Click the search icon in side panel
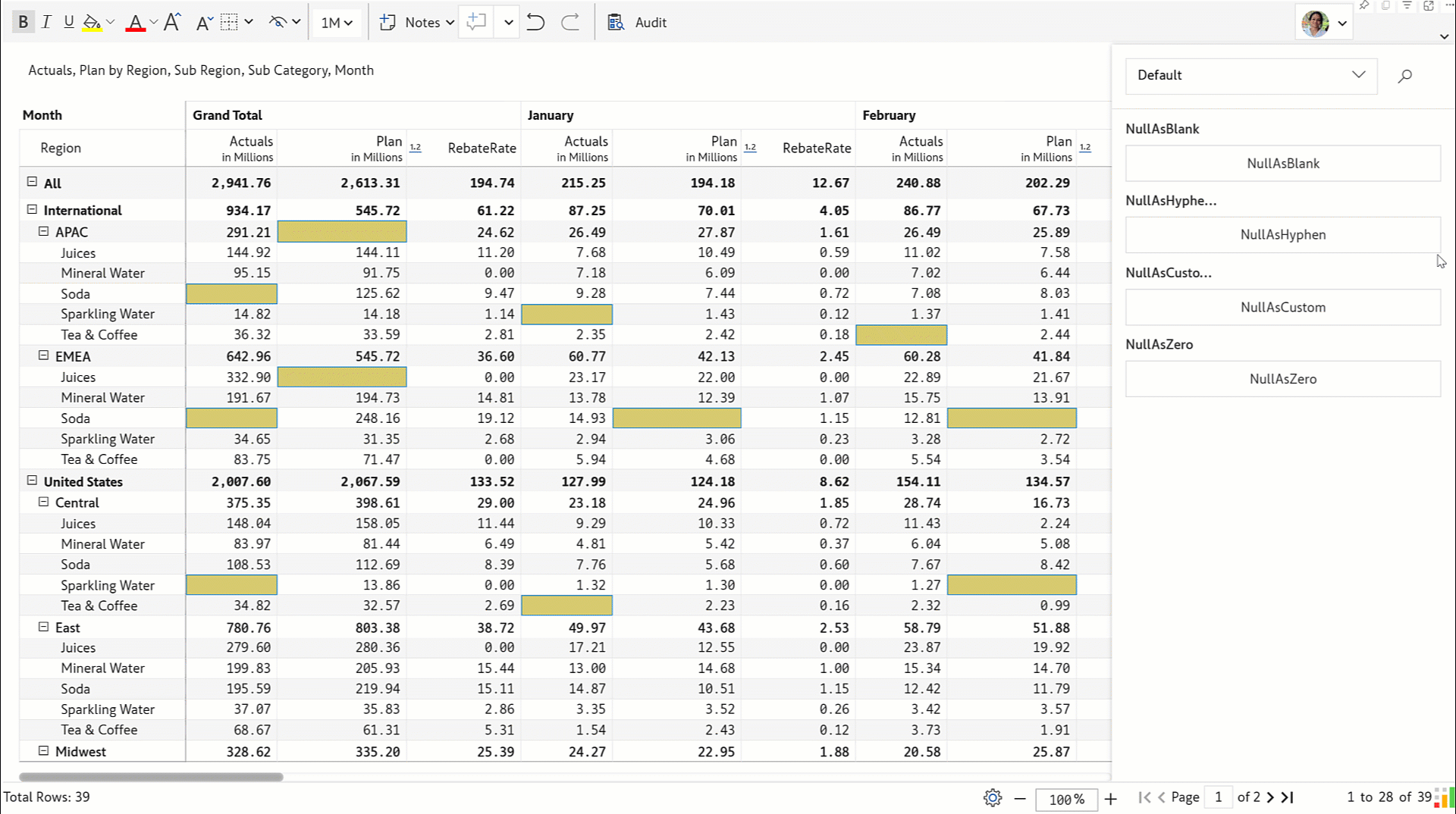 point(1405,75)
